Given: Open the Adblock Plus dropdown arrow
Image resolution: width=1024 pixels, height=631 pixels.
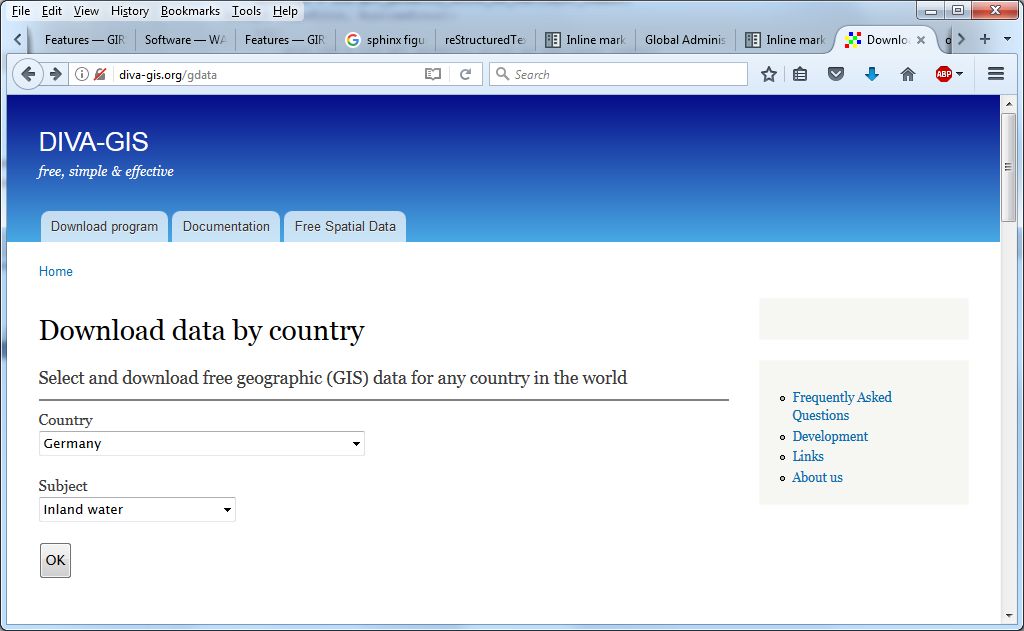Looking at the screenshot, I should pyautogui.click(x=959, y=74).
